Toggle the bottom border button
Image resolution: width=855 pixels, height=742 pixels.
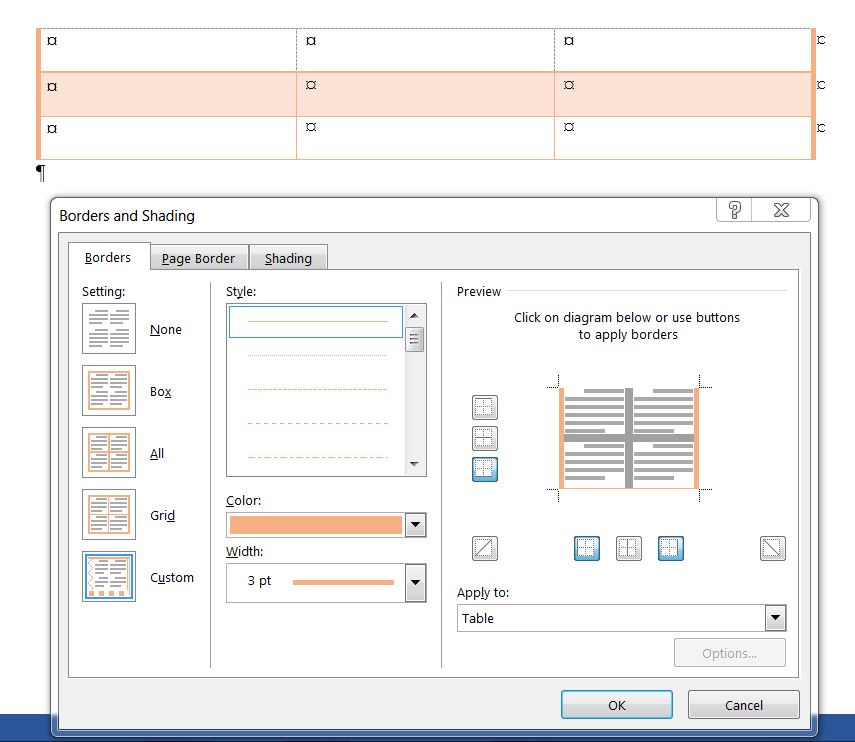coord(484,469)
